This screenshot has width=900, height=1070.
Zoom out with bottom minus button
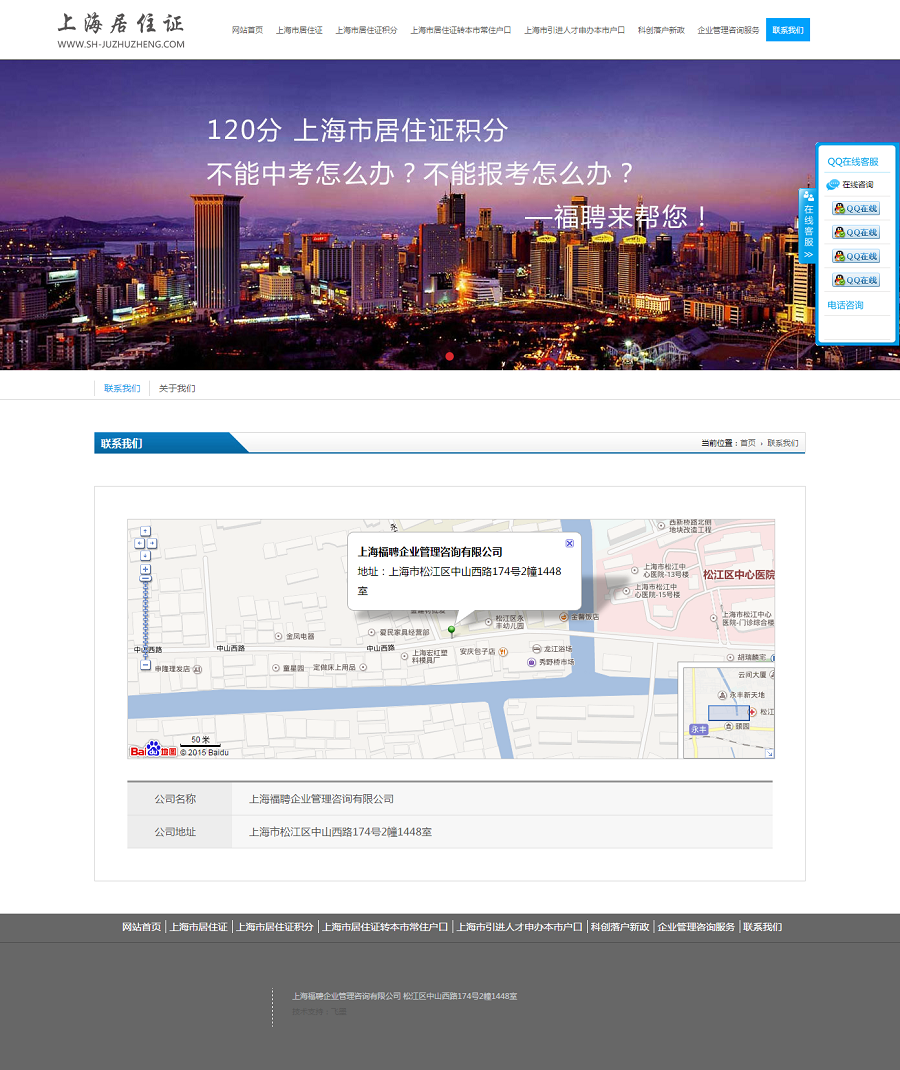(x=145, y=665)
